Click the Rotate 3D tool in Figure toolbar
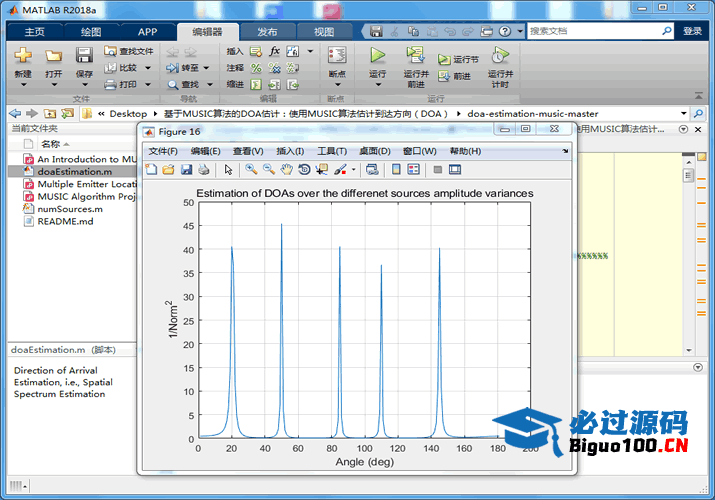The image size is (715, 500). click(304, 169)
